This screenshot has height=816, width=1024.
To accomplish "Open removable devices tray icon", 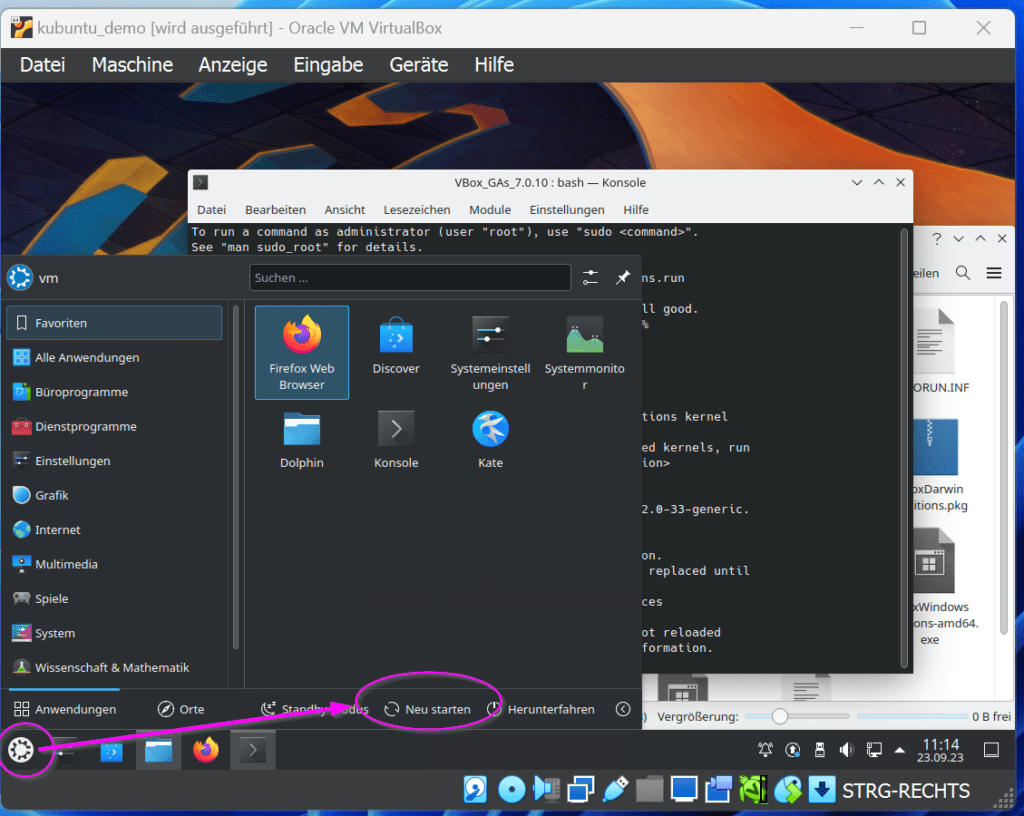I will pos(820,749).
